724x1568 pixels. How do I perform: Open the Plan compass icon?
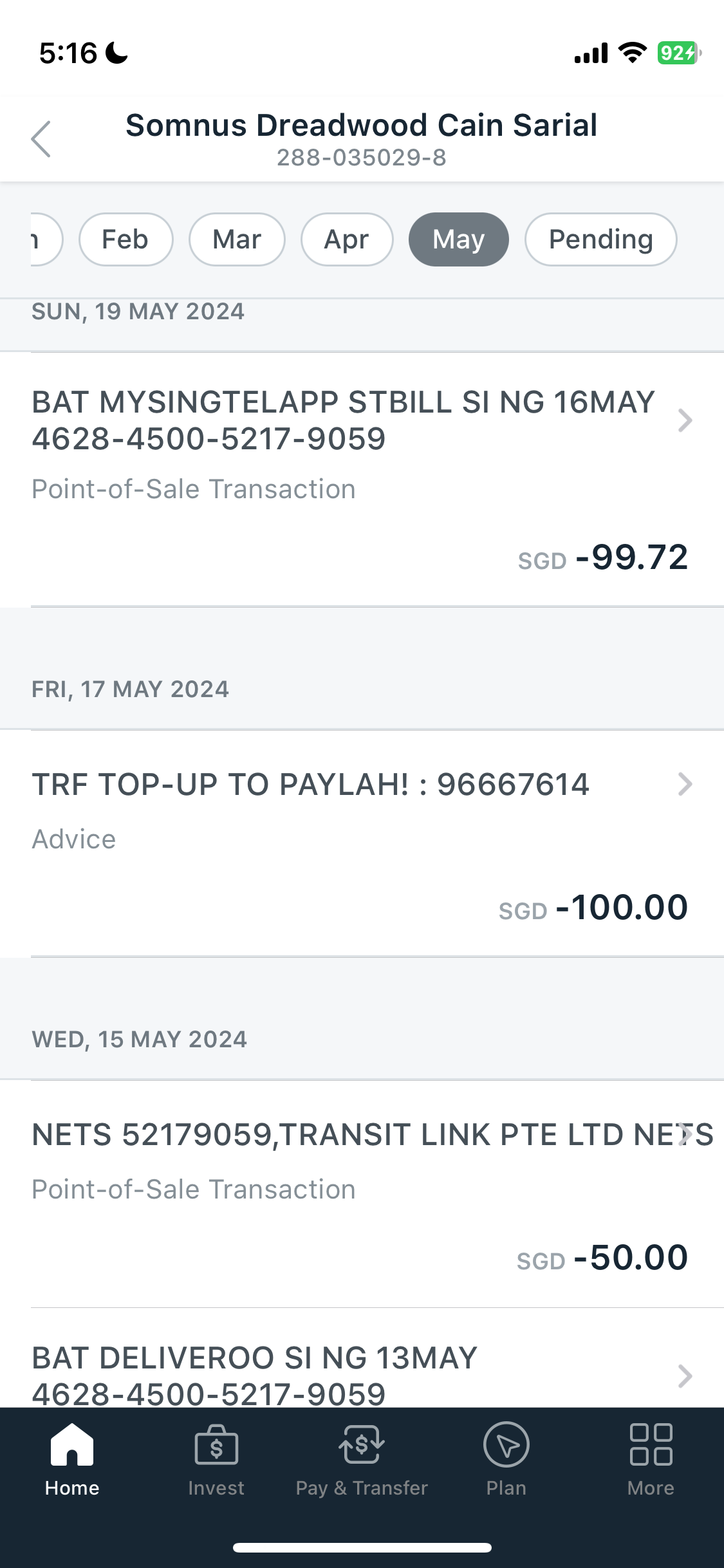coord(506,1444)
